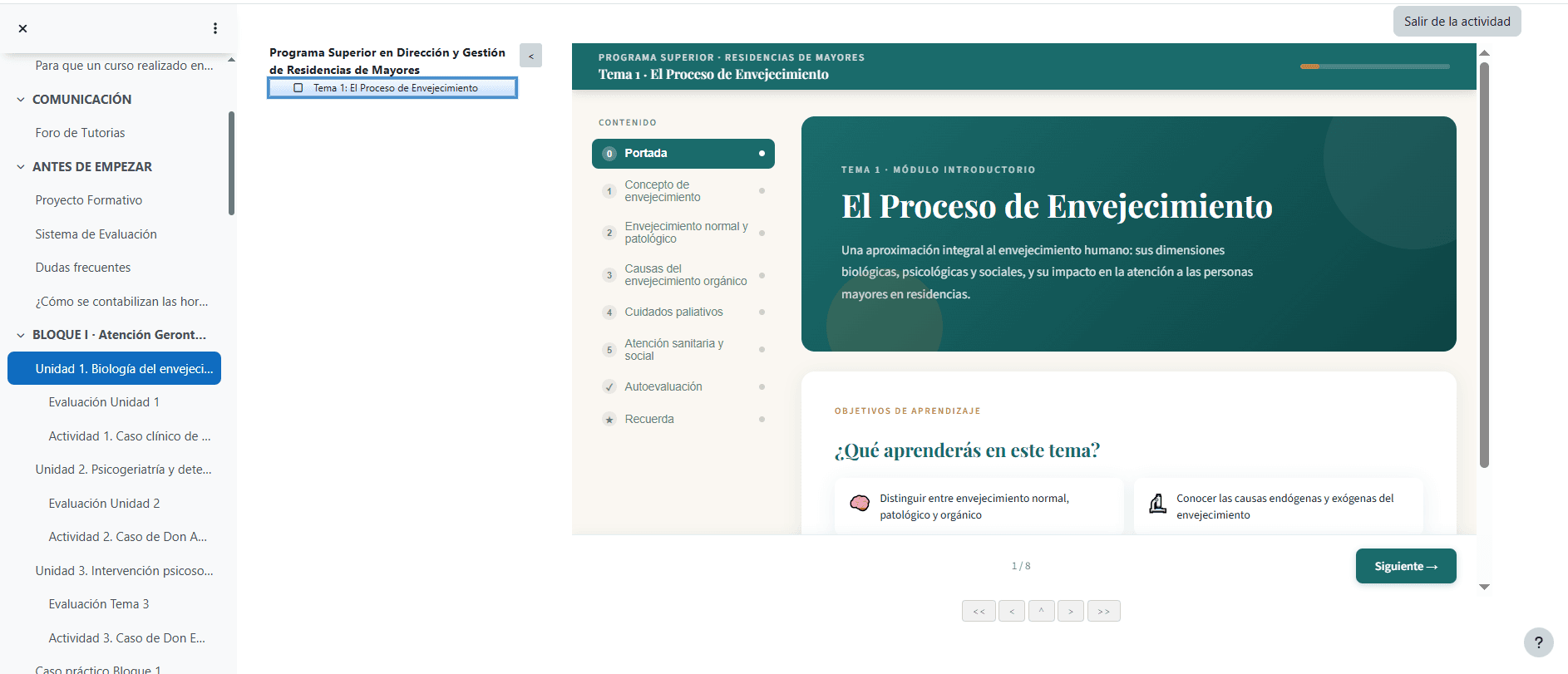Open Portada in the content menu
1568x674 pixels.
[x=683, y=154]
